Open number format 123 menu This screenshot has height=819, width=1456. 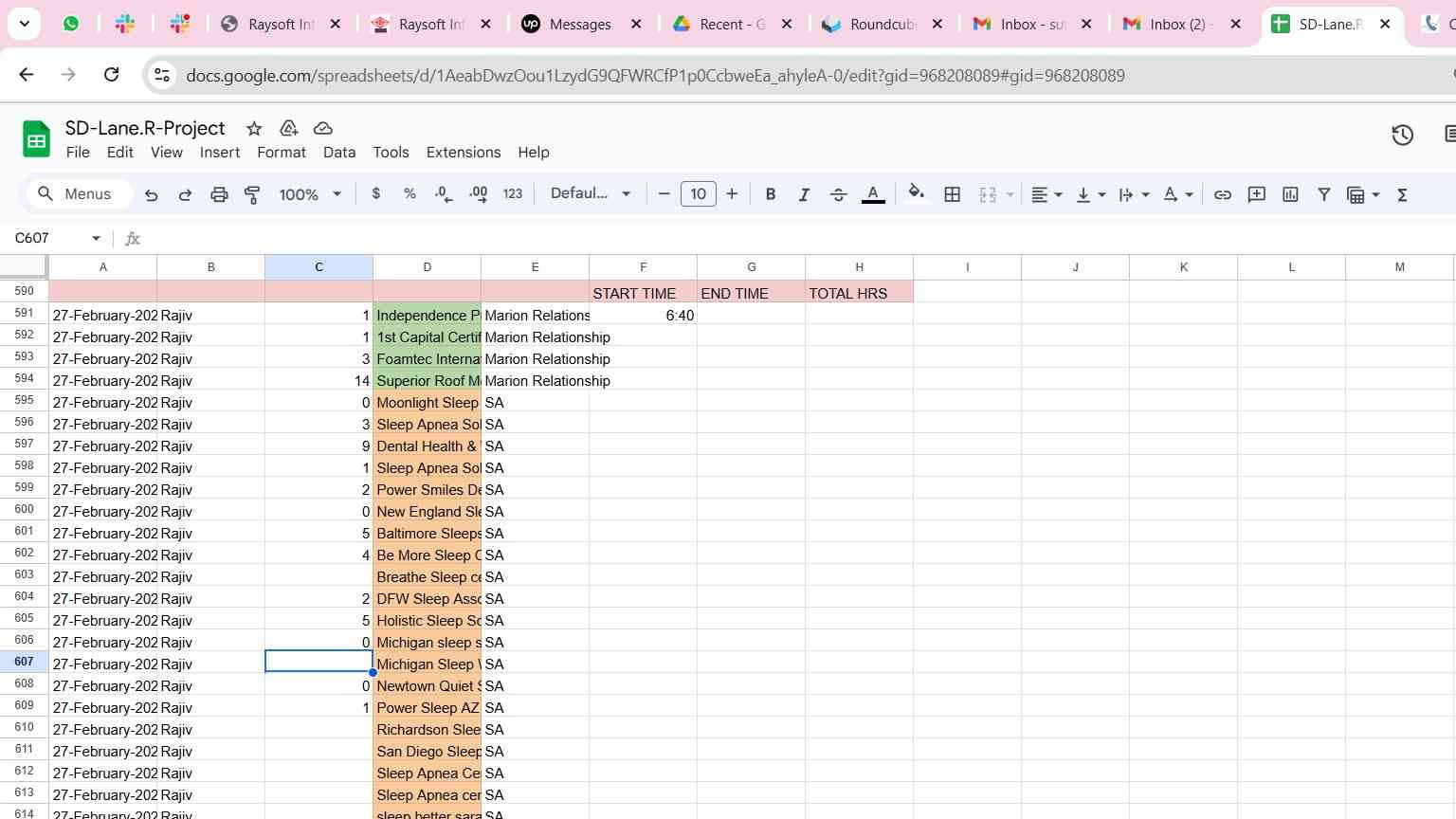(513, 193)
